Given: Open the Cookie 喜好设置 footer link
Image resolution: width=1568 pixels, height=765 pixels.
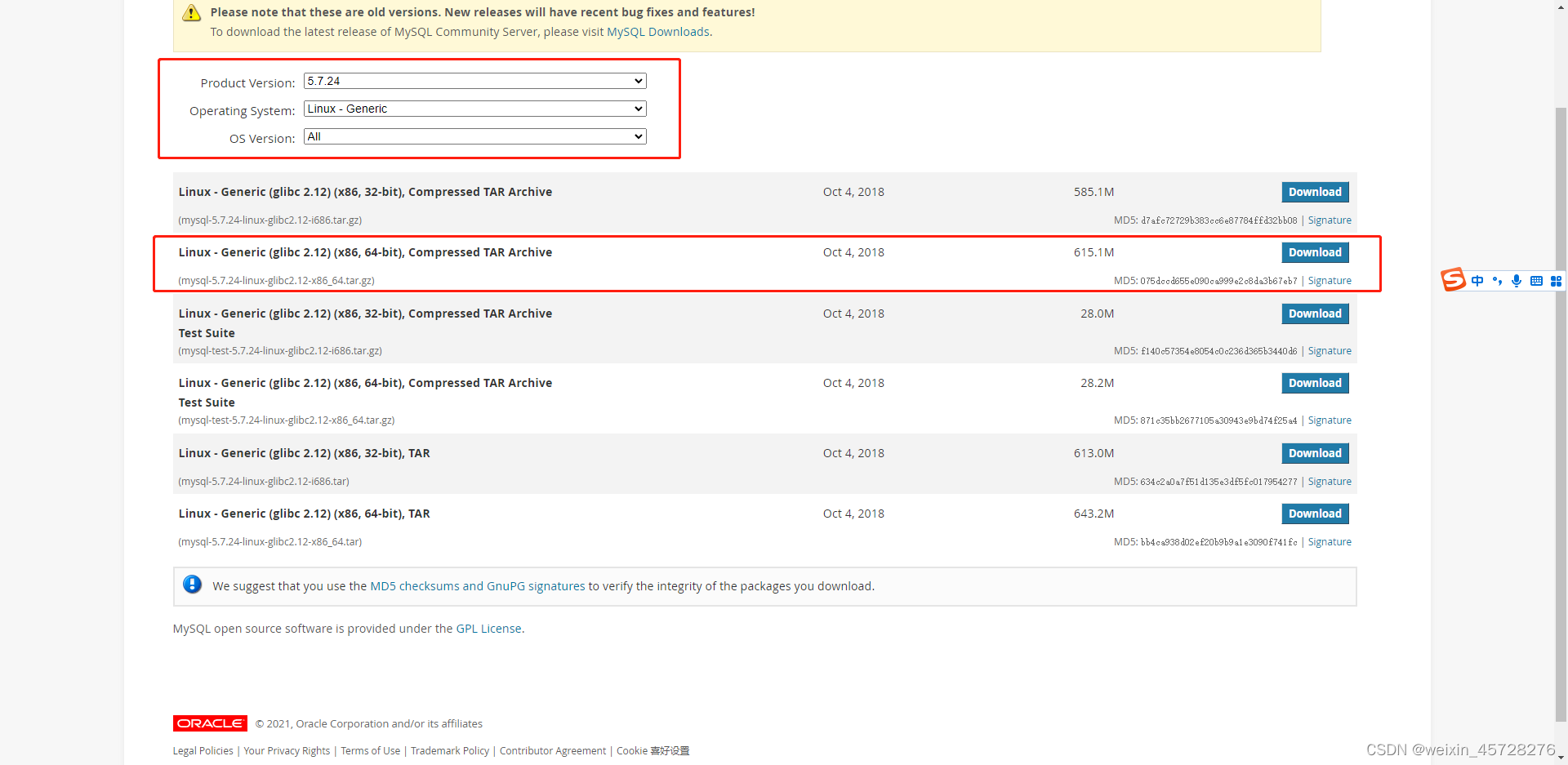Looking at the screenshot, I should [x=653, y=751].
